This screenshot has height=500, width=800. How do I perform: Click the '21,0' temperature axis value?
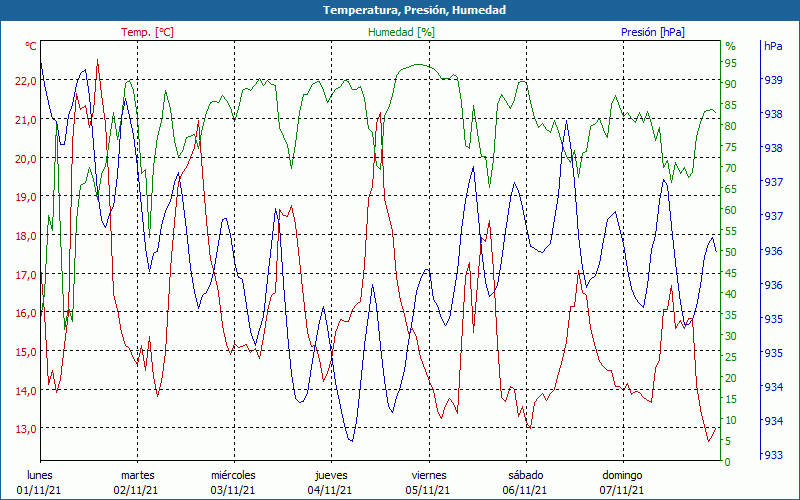tap(27, 119)
